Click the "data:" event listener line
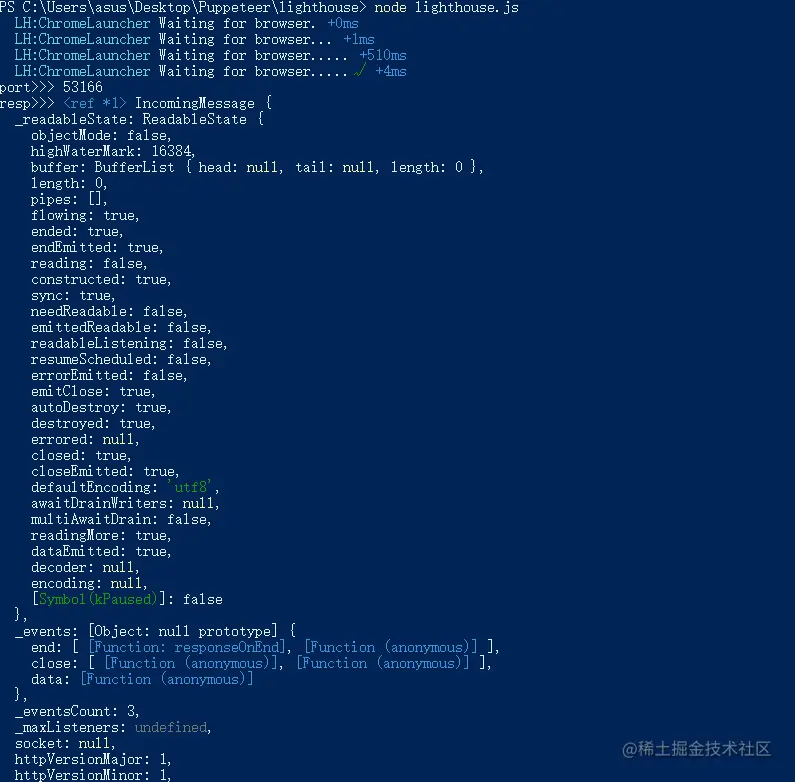 142,679
